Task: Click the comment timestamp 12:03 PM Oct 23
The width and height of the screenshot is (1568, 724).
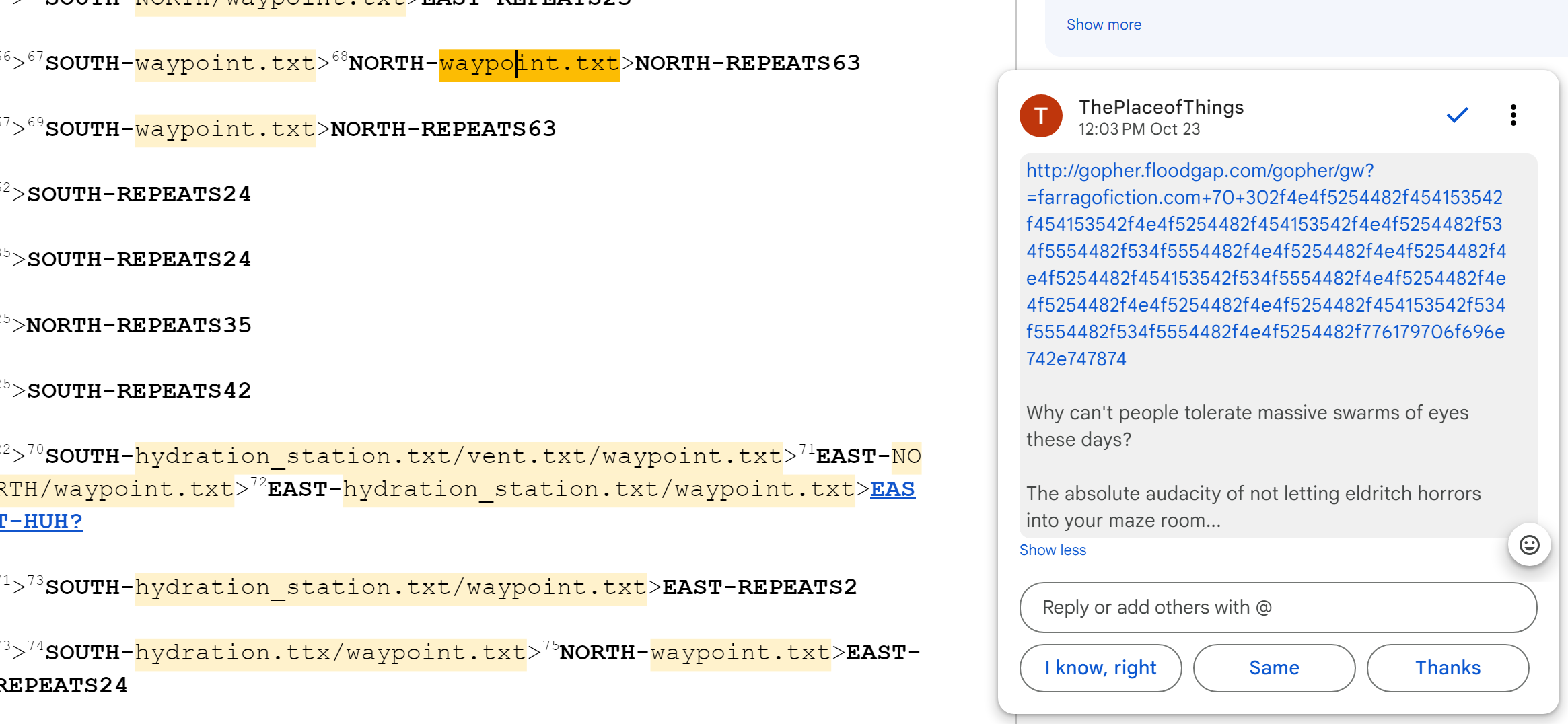Action: (x=1139, y=129)
